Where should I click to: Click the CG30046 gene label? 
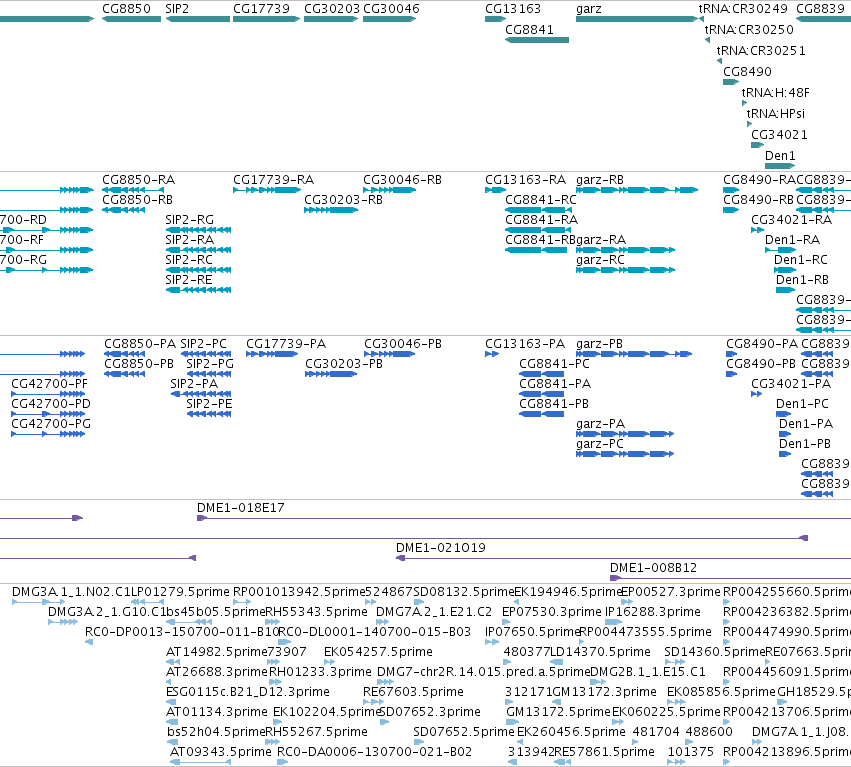coord(391,9)
